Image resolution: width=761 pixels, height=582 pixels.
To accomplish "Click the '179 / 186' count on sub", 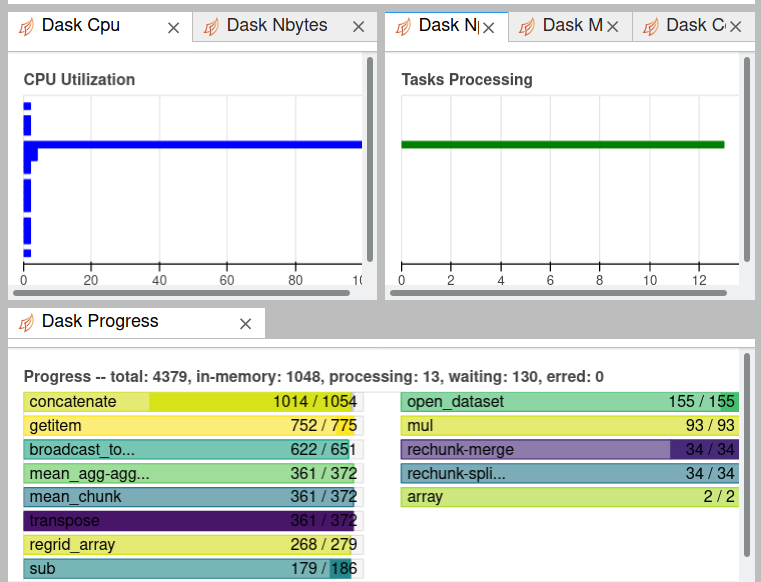I will 324,568.
